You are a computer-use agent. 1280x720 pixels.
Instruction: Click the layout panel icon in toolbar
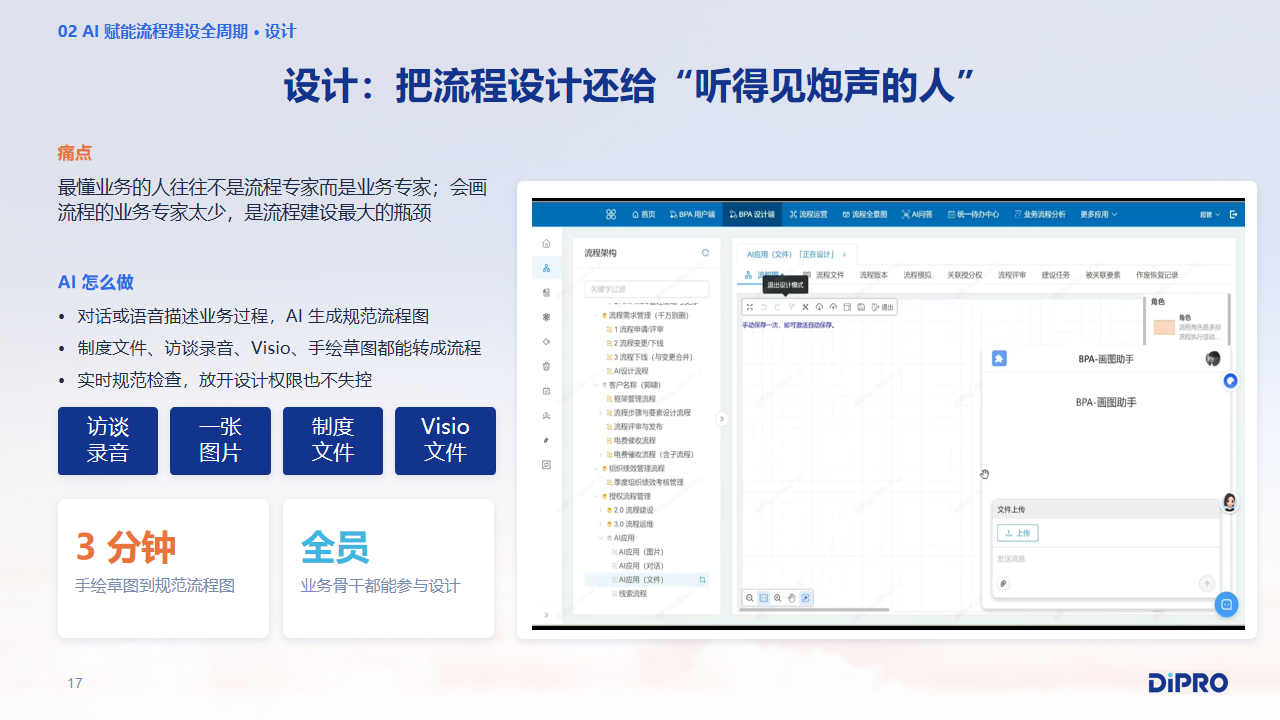coord(847,307)
